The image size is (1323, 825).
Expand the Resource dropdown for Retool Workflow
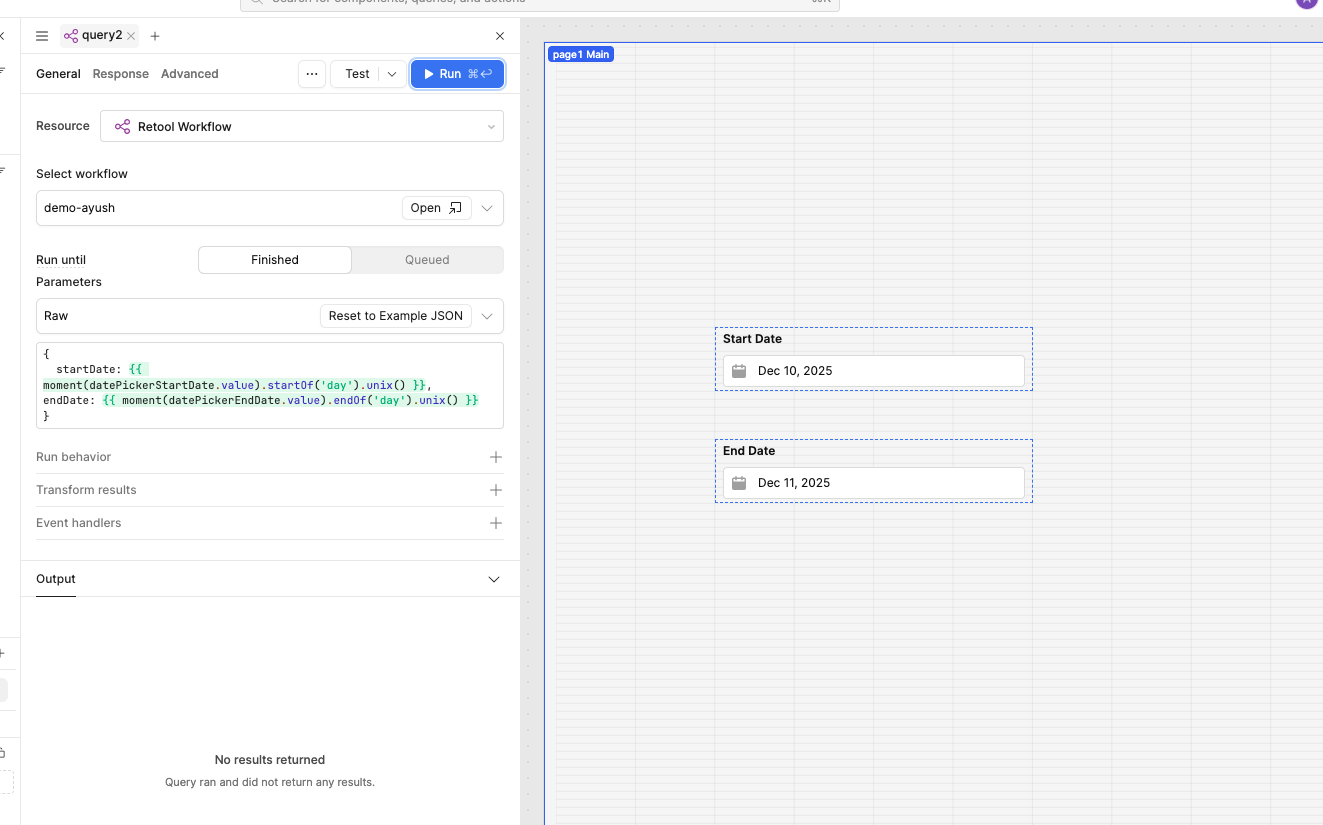pyautogui.click(x=491, y=127)
